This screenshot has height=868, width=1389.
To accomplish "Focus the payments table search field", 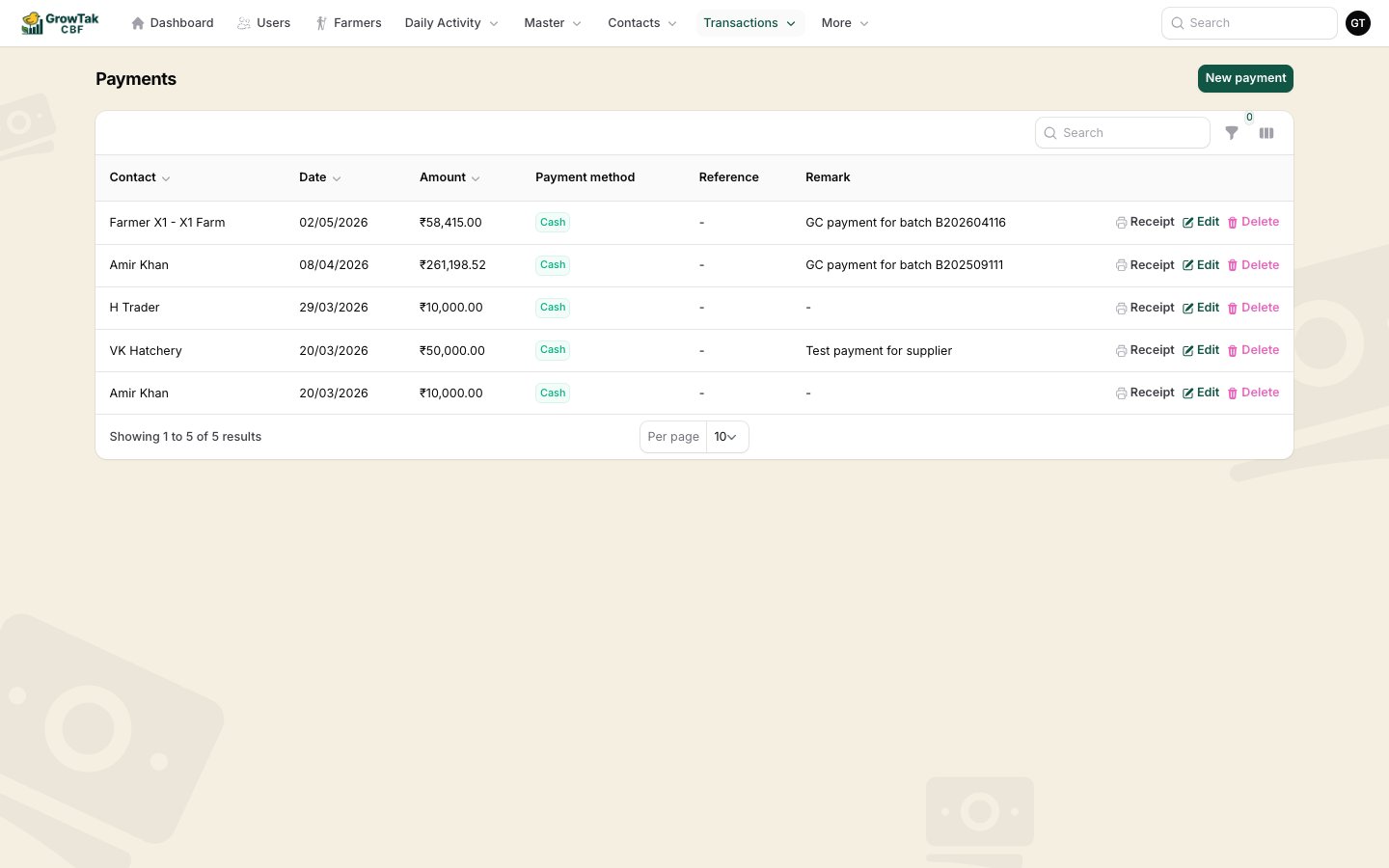I will click(1123, 133).
